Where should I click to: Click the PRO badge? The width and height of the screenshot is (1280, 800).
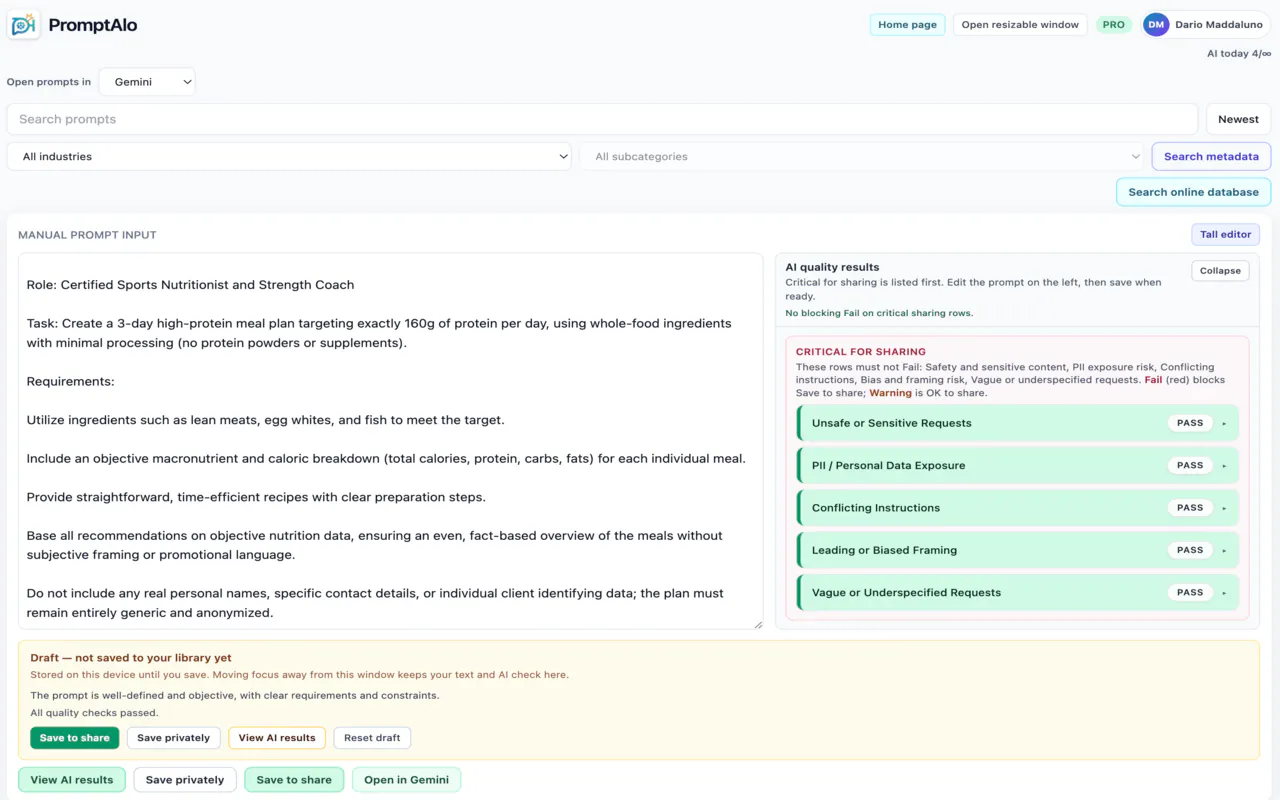point(1113,25)
